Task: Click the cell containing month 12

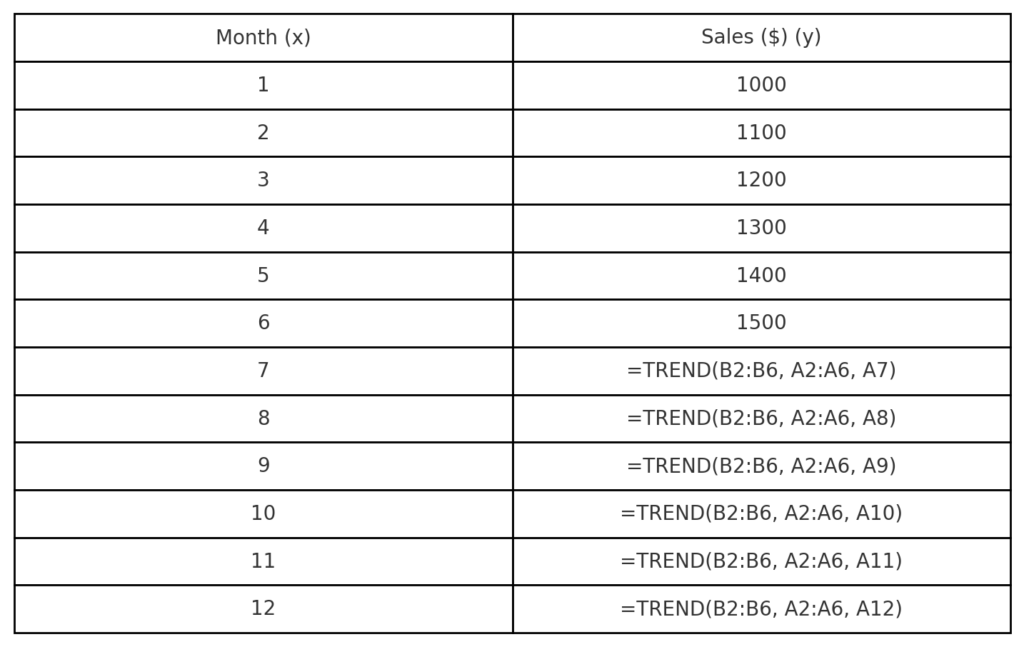Action: click(263, 609)
